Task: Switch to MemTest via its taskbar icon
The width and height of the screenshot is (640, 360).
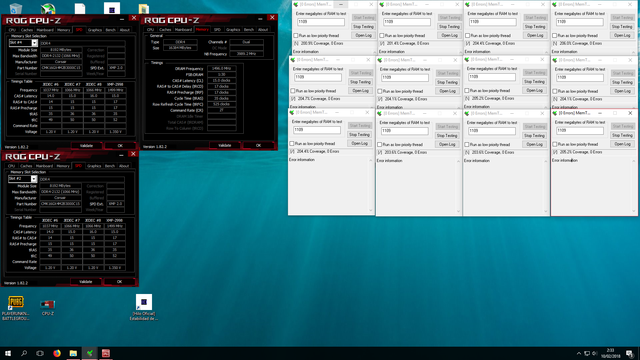Action: (89, 353)
